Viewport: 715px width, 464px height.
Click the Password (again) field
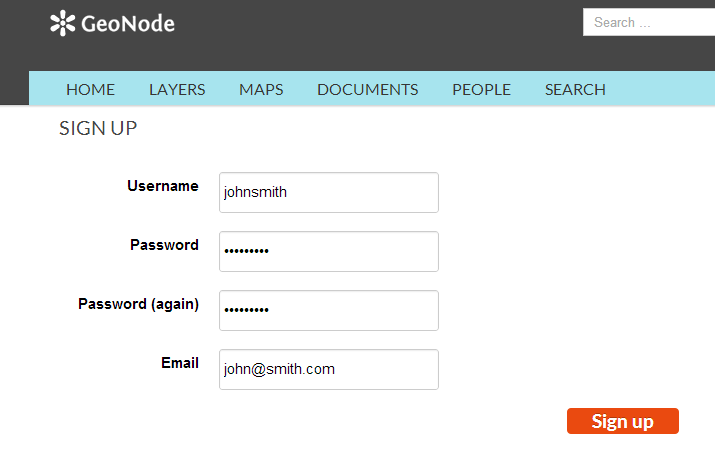click(x=329, y=310)
